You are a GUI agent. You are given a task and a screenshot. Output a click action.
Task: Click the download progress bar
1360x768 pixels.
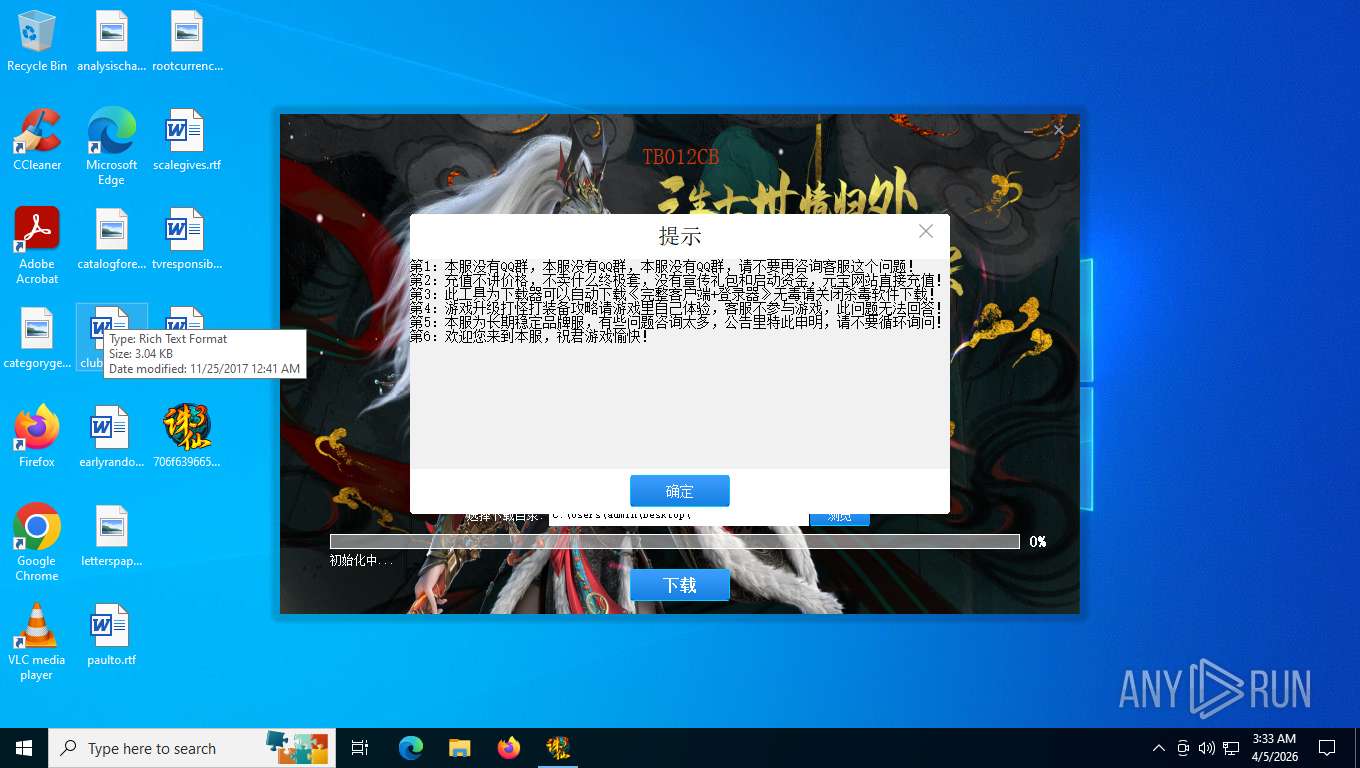(675, 542)
